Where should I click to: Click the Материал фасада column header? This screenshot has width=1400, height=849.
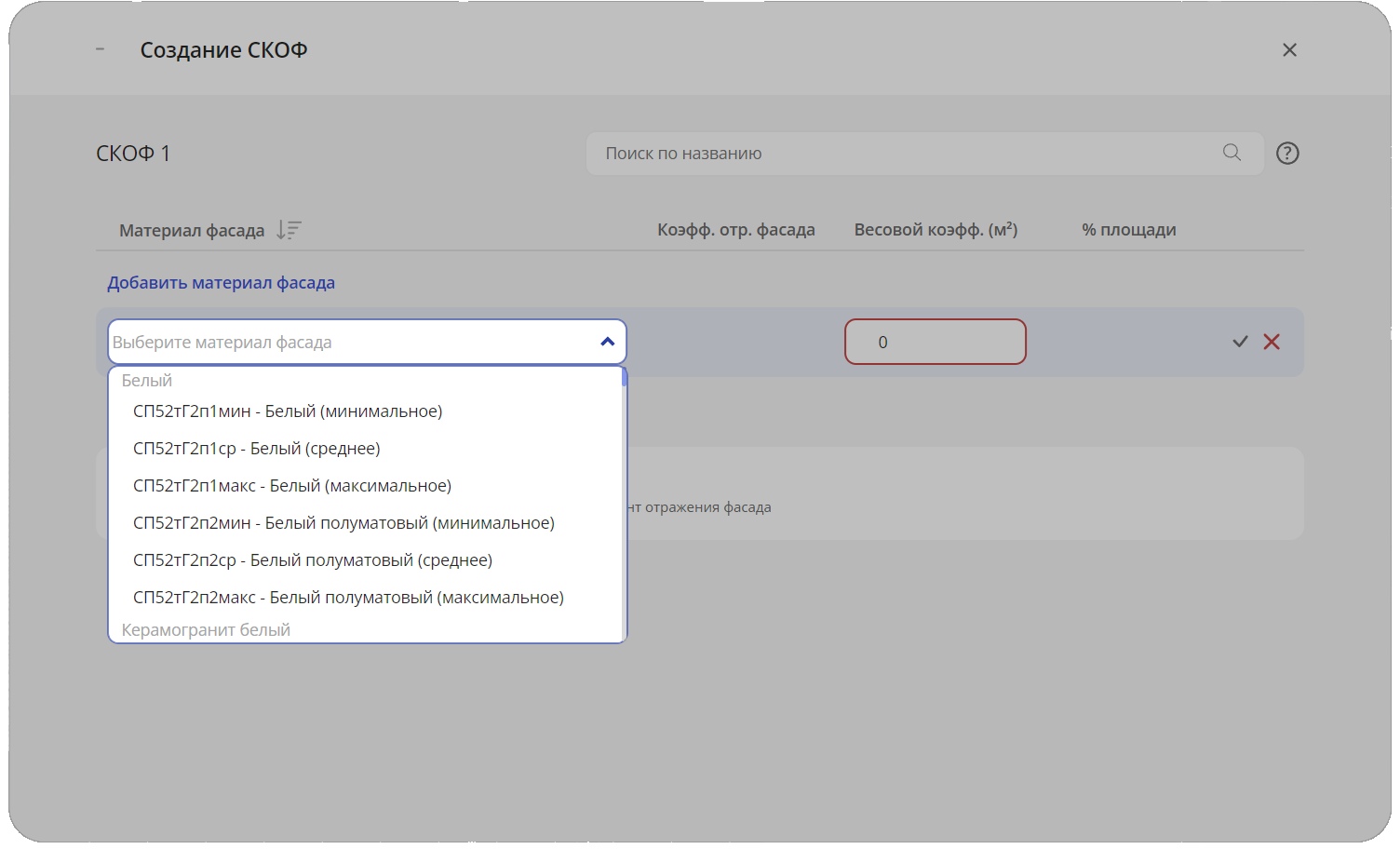(192, 230)
